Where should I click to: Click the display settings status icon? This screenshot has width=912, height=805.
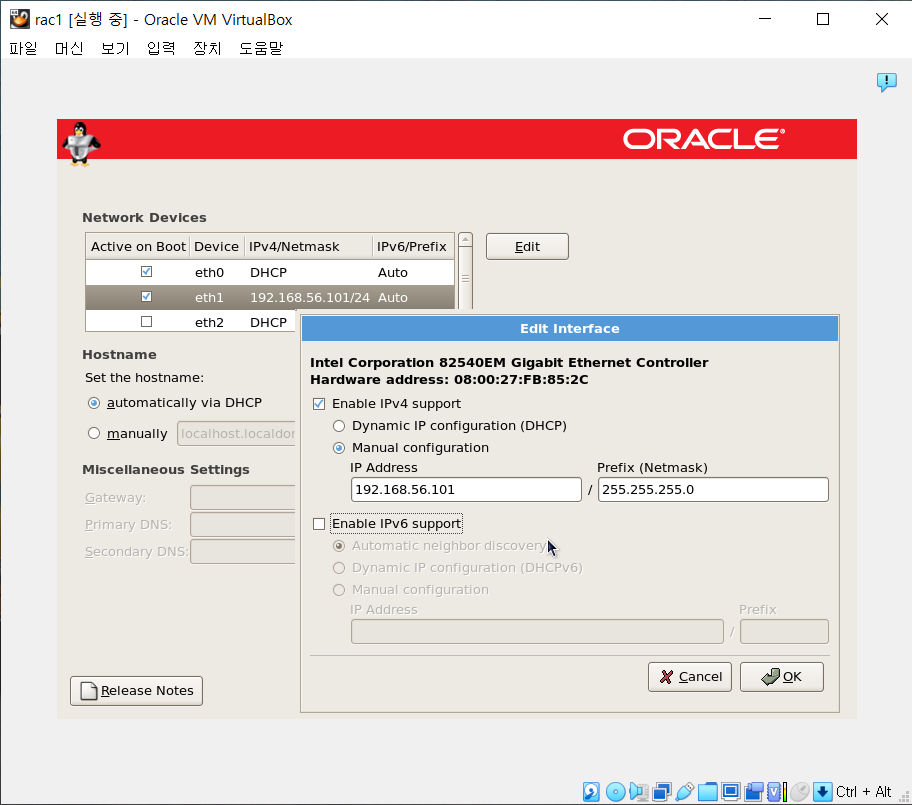pos(731,792)
